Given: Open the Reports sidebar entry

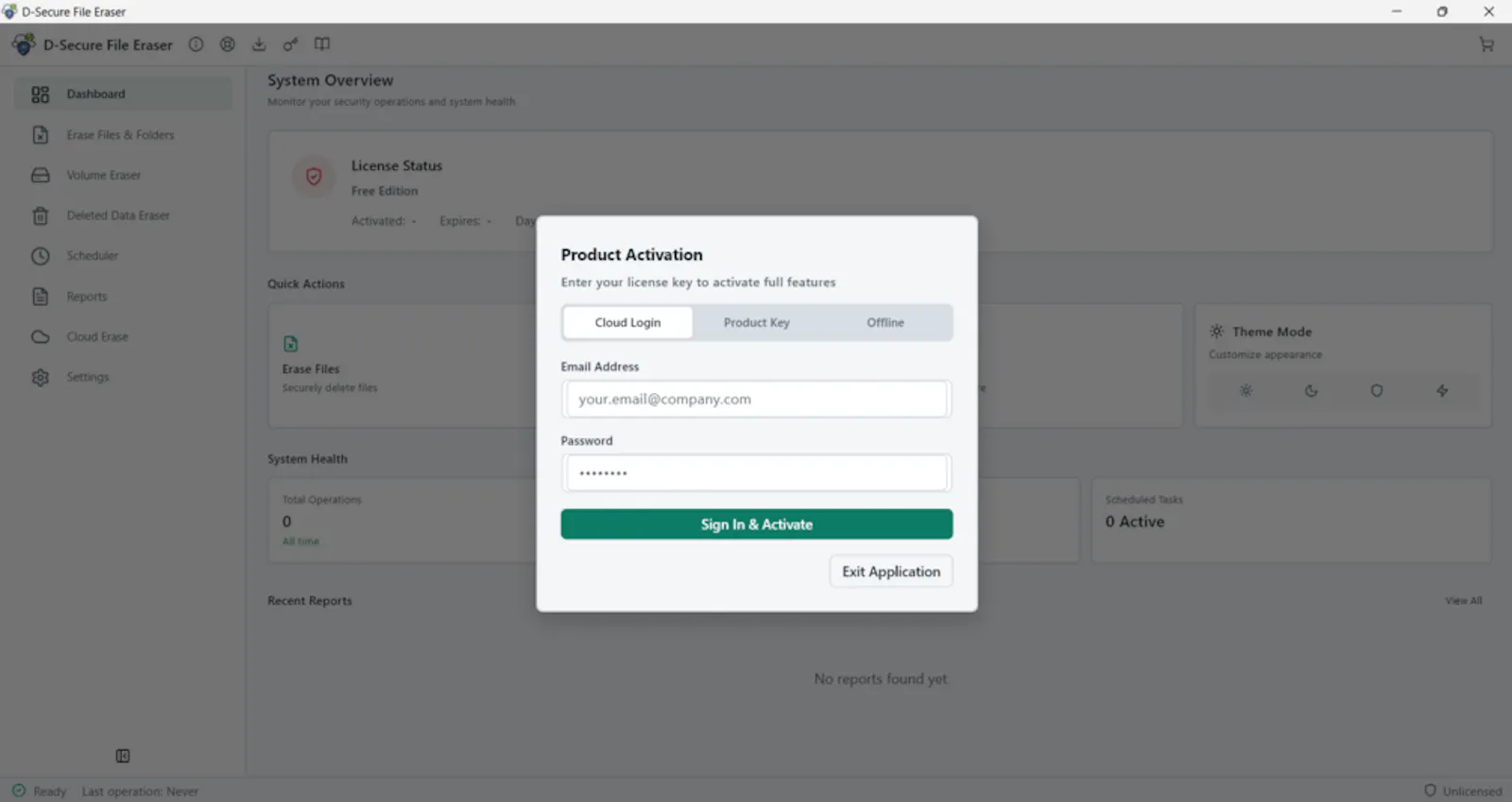Looking at the screenshot, I should [124, 297].
